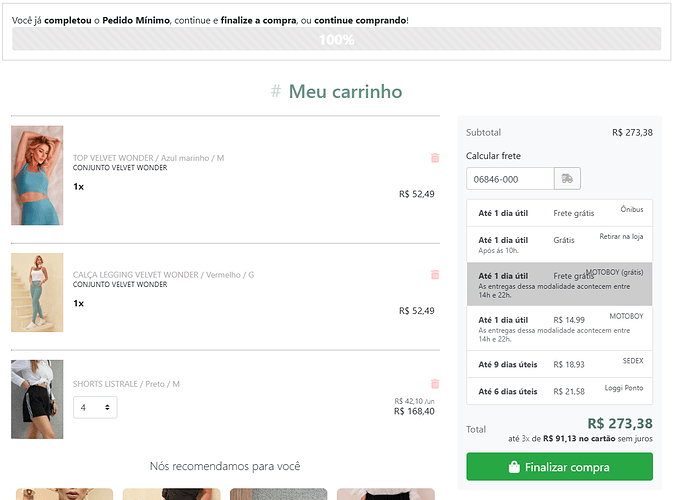673x500 pixels.
Task: Delete Top Velvet Wonder from cart
Action: coord(434,158)
